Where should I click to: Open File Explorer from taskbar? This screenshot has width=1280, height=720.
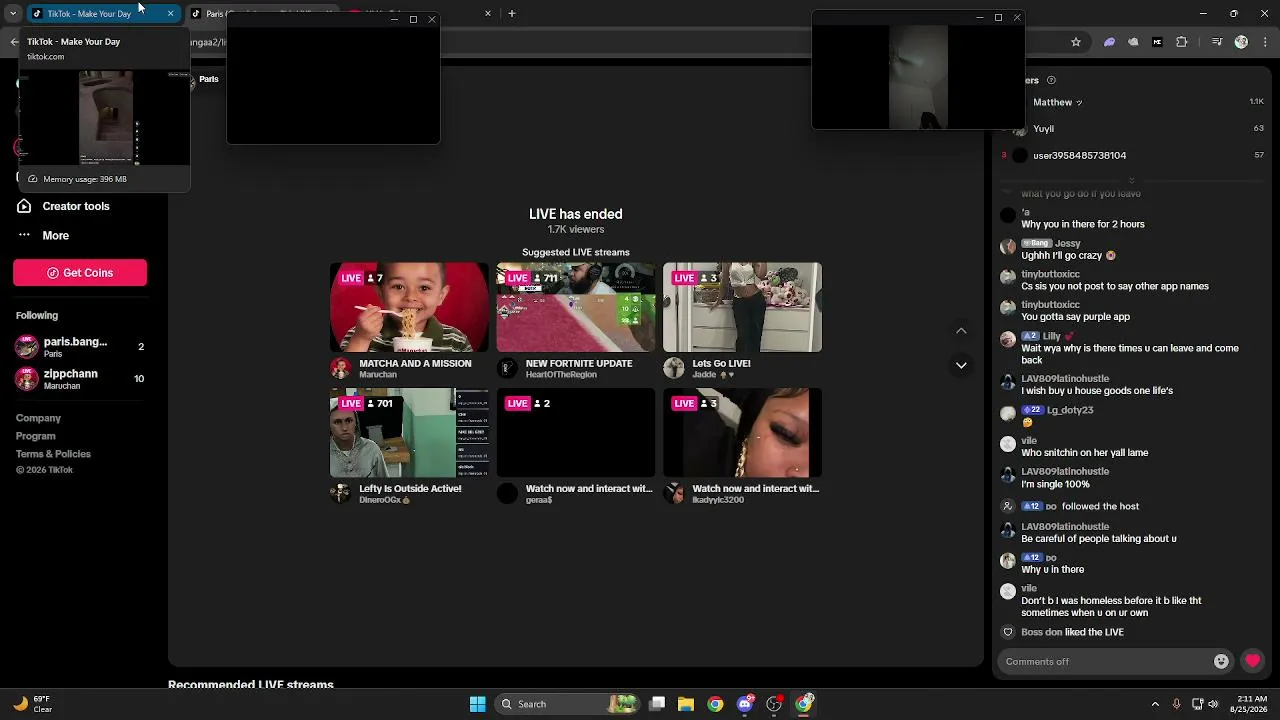pos(686,704)
